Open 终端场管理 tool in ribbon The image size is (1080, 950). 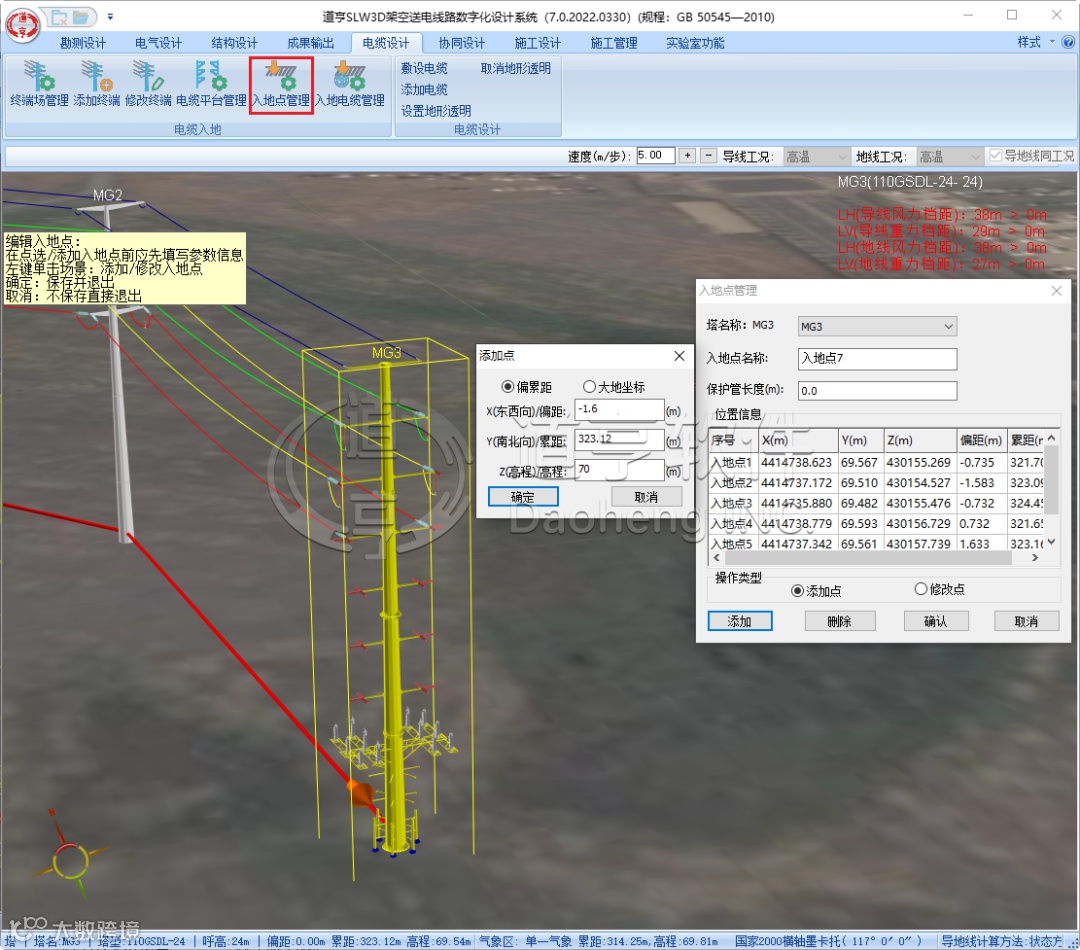coord(39,84)
